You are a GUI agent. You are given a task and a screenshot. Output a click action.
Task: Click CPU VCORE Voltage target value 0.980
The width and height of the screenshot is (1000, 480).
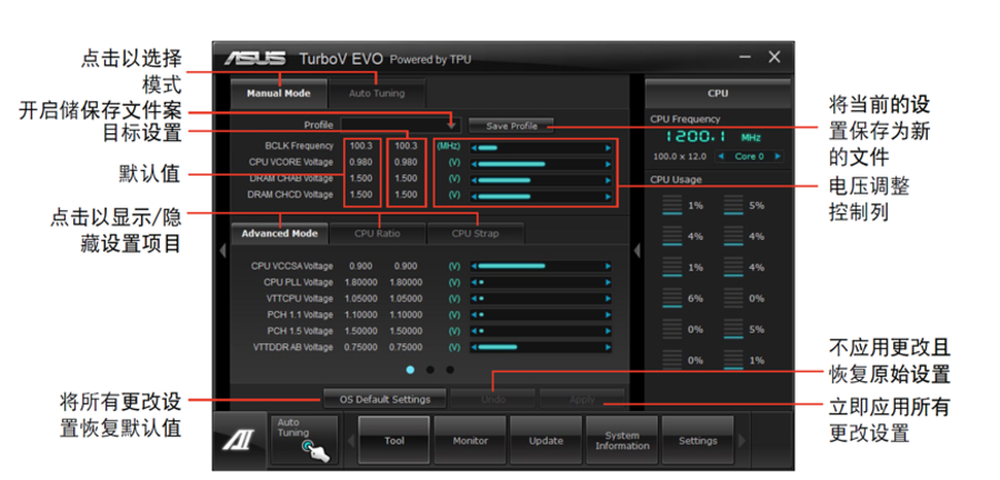pyautogui.click(x=406, y=162)
